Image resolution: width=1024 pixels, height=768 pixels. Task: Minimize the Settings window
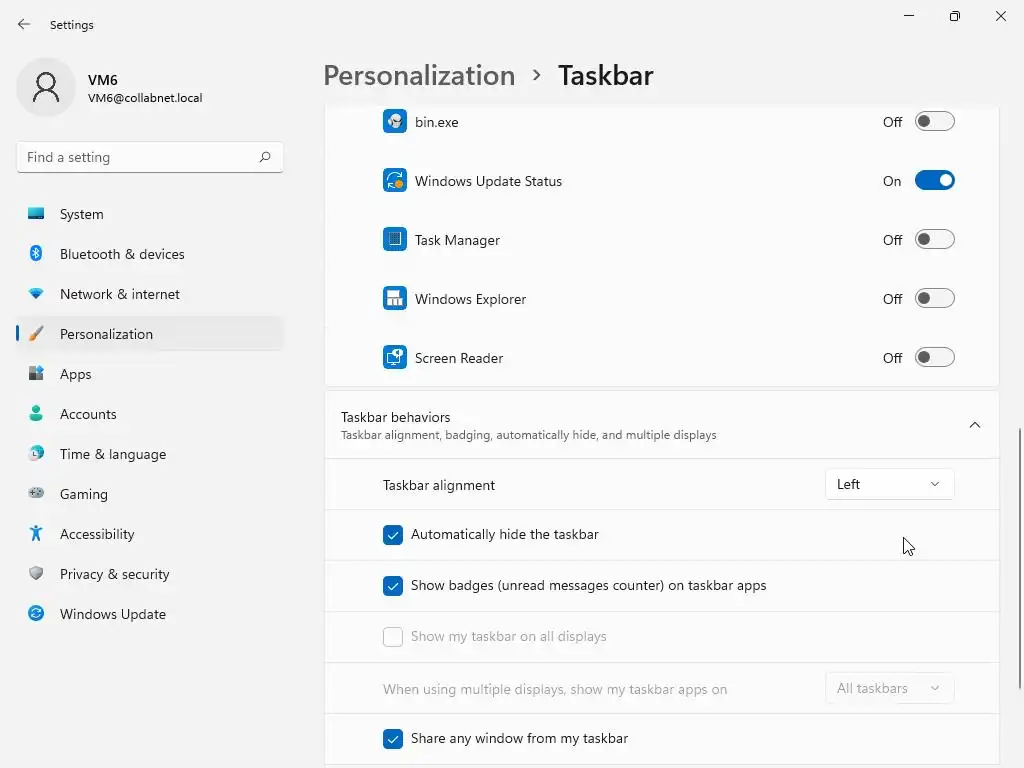click(x=908, y=16)
